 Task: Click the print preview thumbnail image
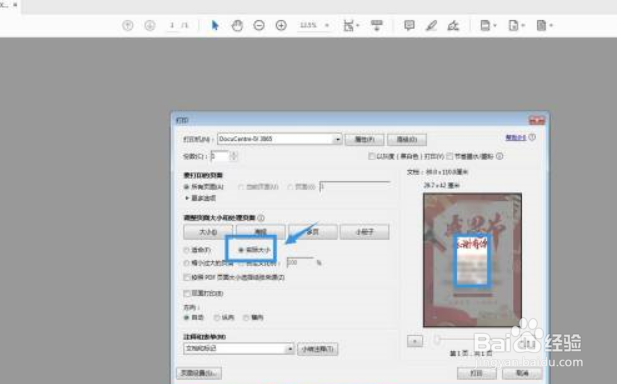click(472, 260)
